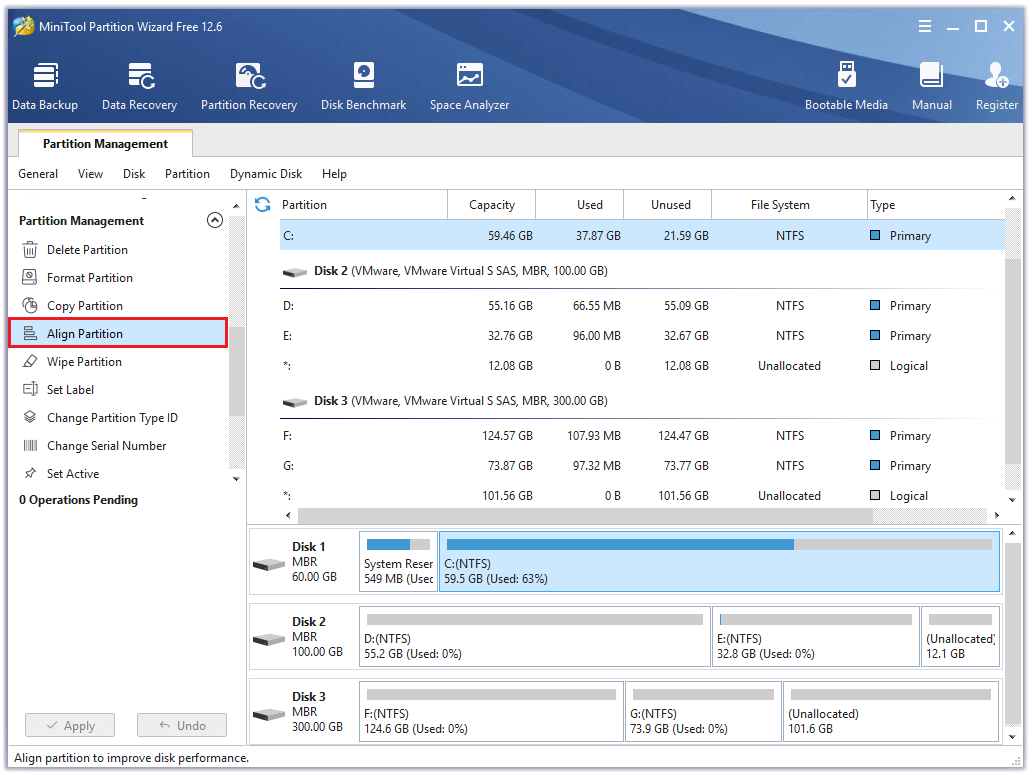This screenshot has height=775, width=1032.
Task: Click System Reserved block on Disk 1
Action: (398, 562)
